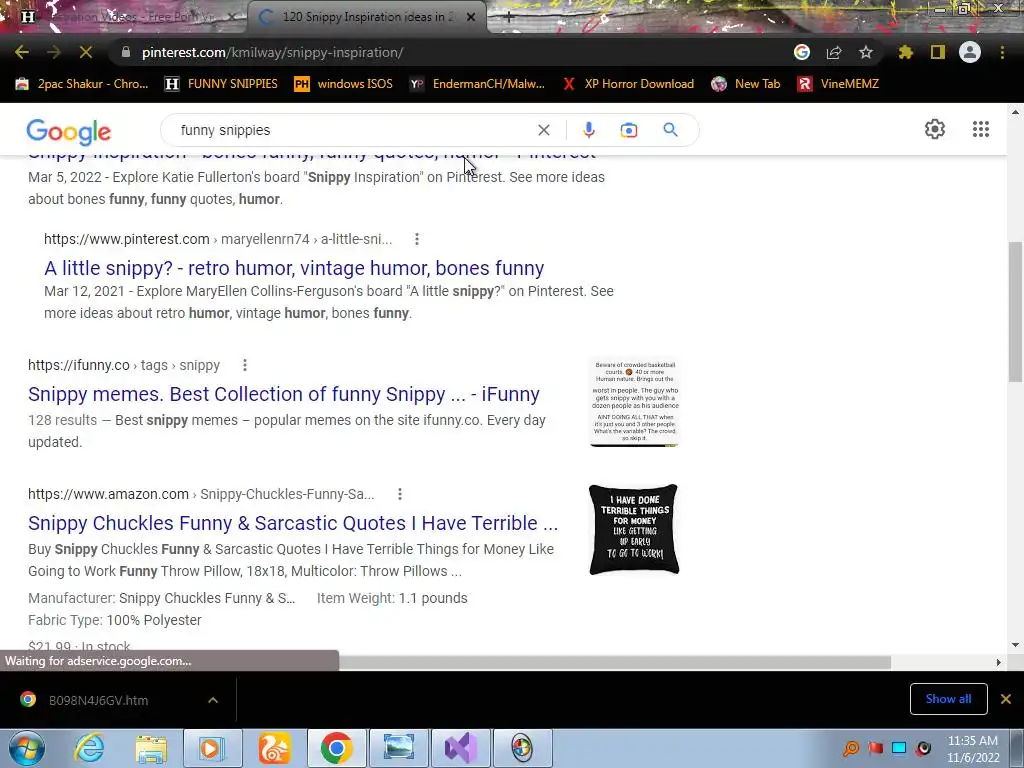The height and width of the screenshot is (768, 1024).
Task: Open FUNNY SNIPPIES bookmark
Action: tap(221, 84)
